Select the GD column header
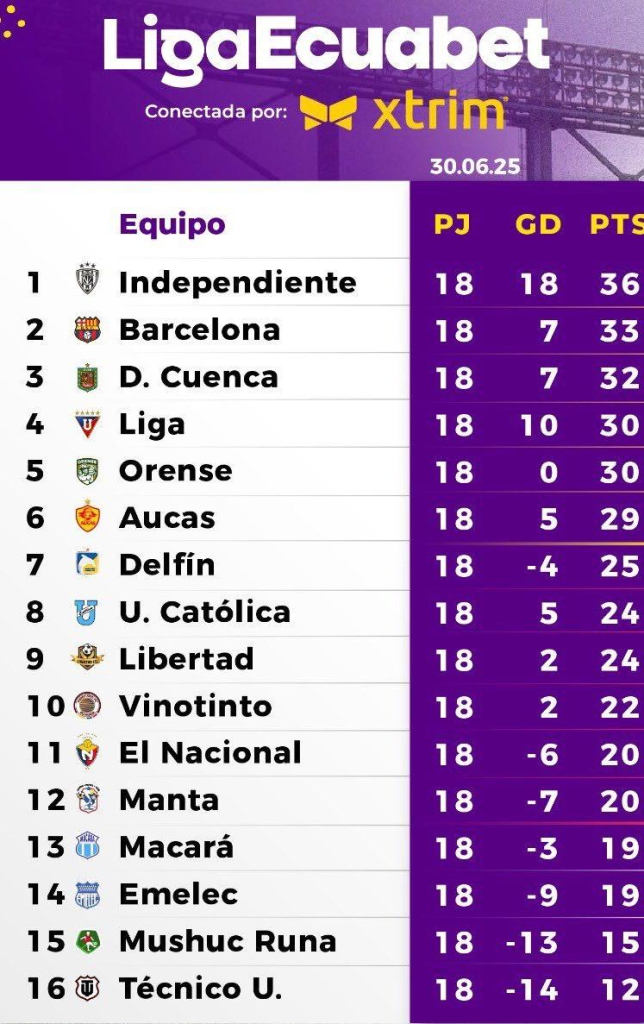The height and width of the screenshot is (1024, 644). (x=538, y=225)
